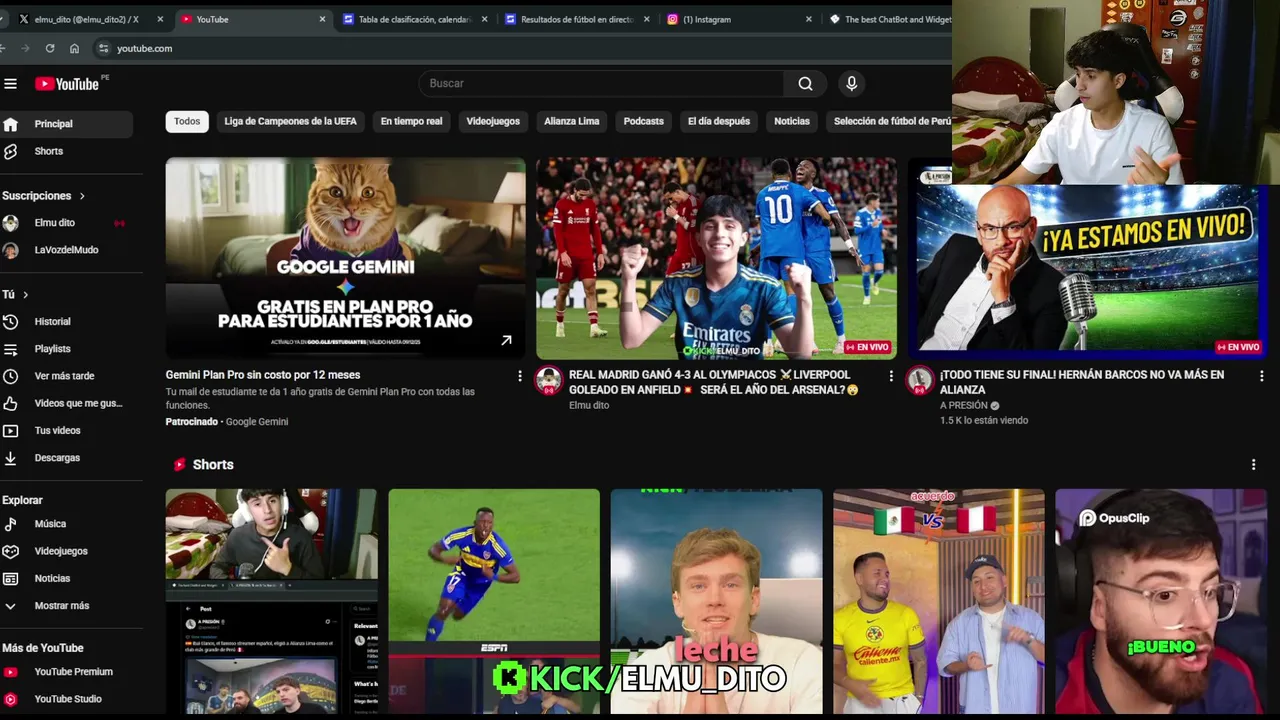
Task: Open options menu for Gemini ad
Action: tap(519, 376)
